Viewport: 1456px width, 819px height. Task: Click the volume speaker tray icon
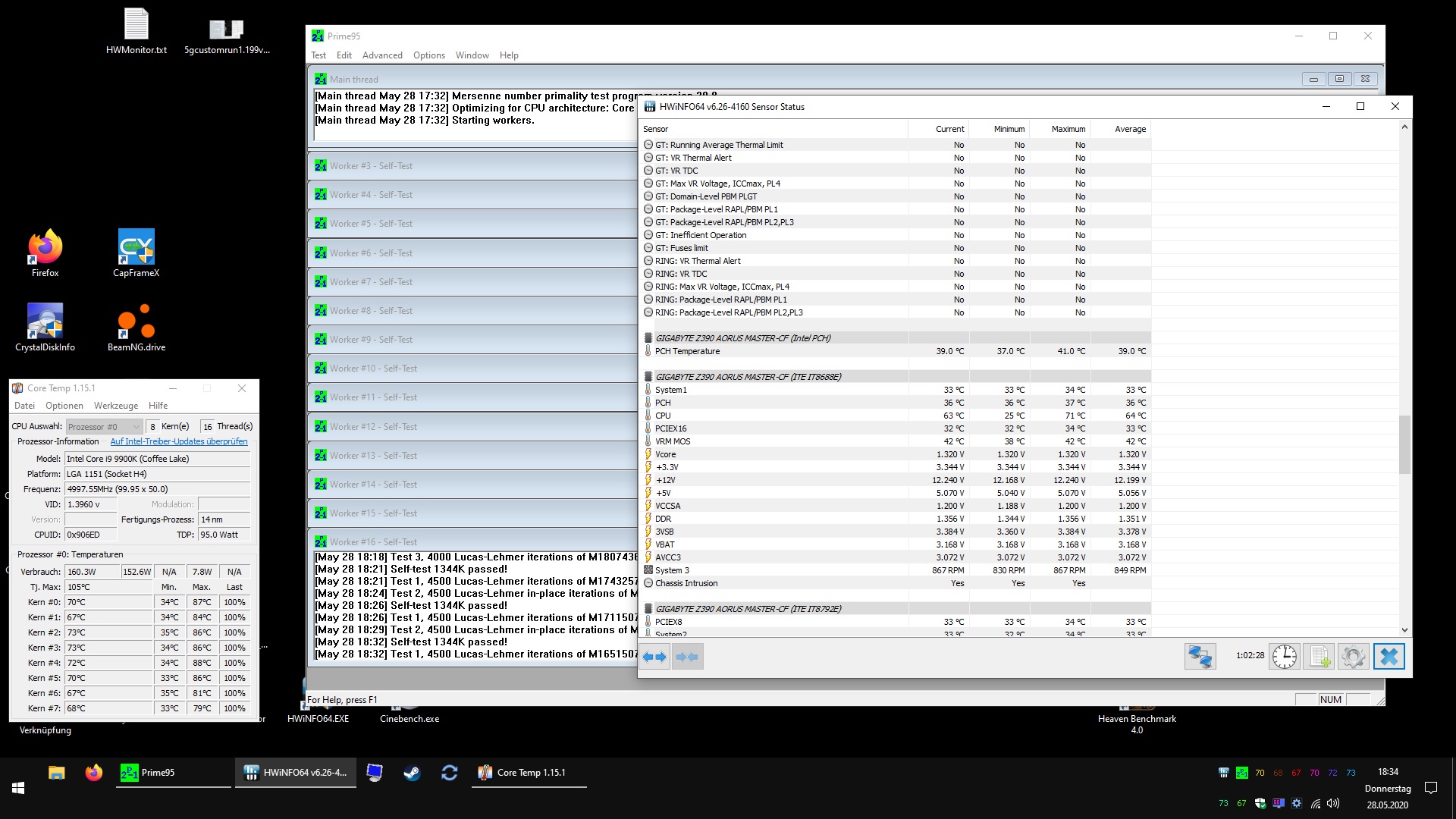1333,803
